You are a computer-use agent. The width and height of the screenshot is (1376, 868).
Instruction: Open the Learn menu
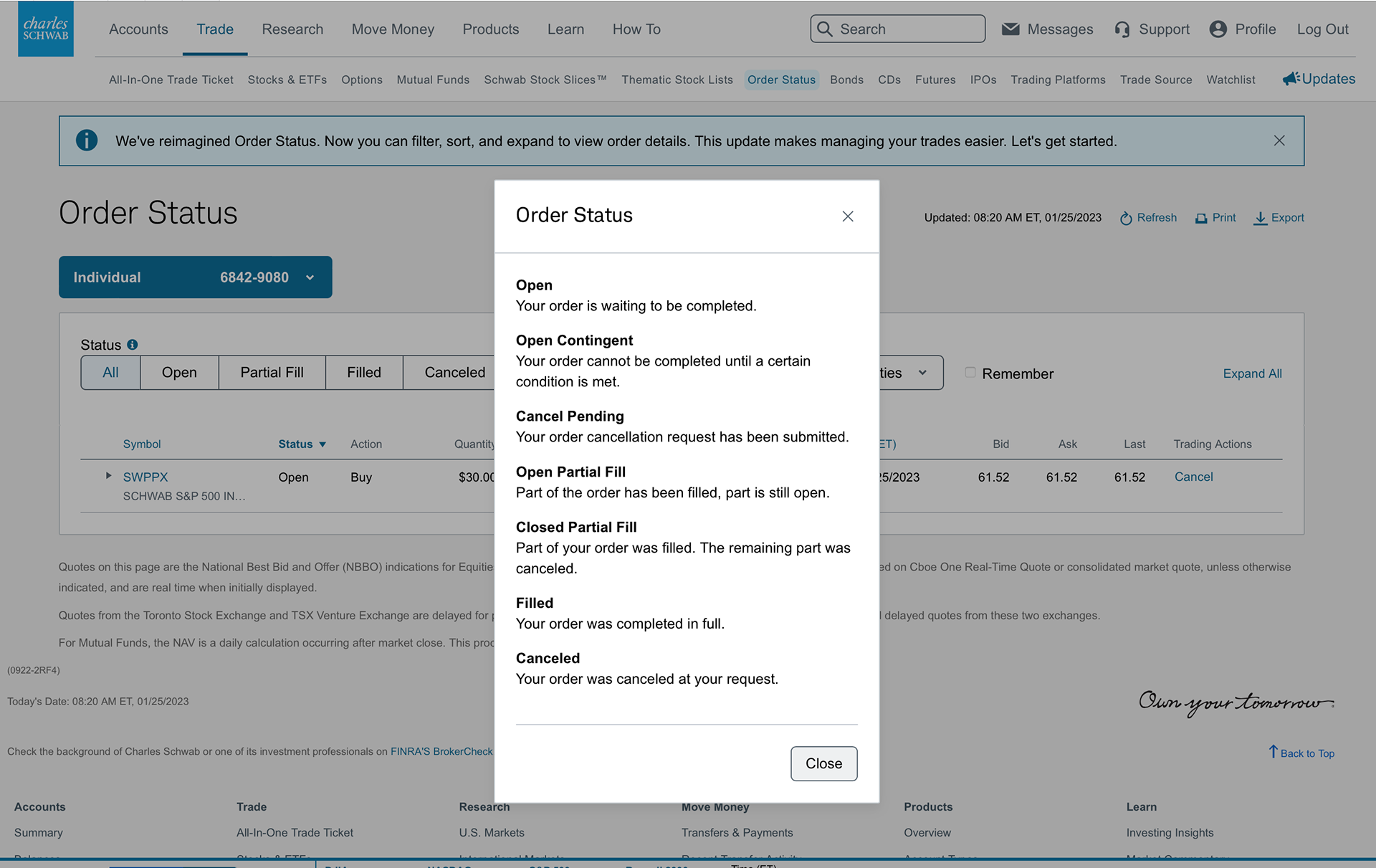tap(565, 29)
